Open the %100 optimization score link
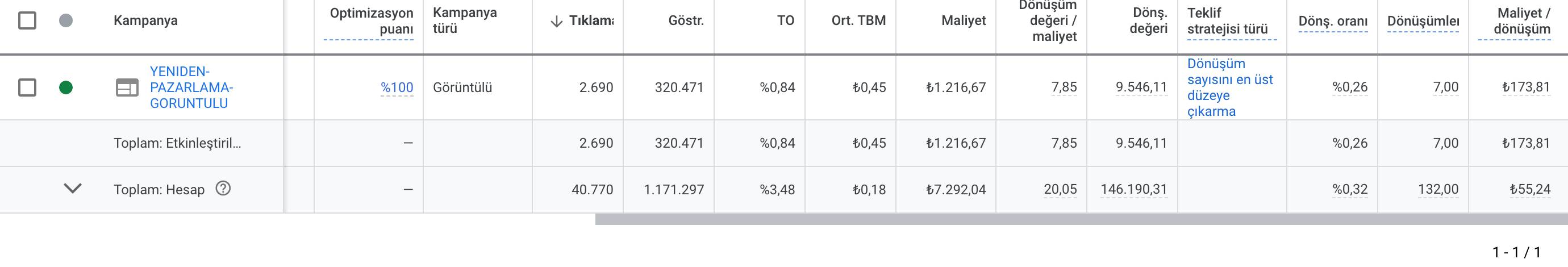Screen dimensions: 1568x267 (397, 87)
